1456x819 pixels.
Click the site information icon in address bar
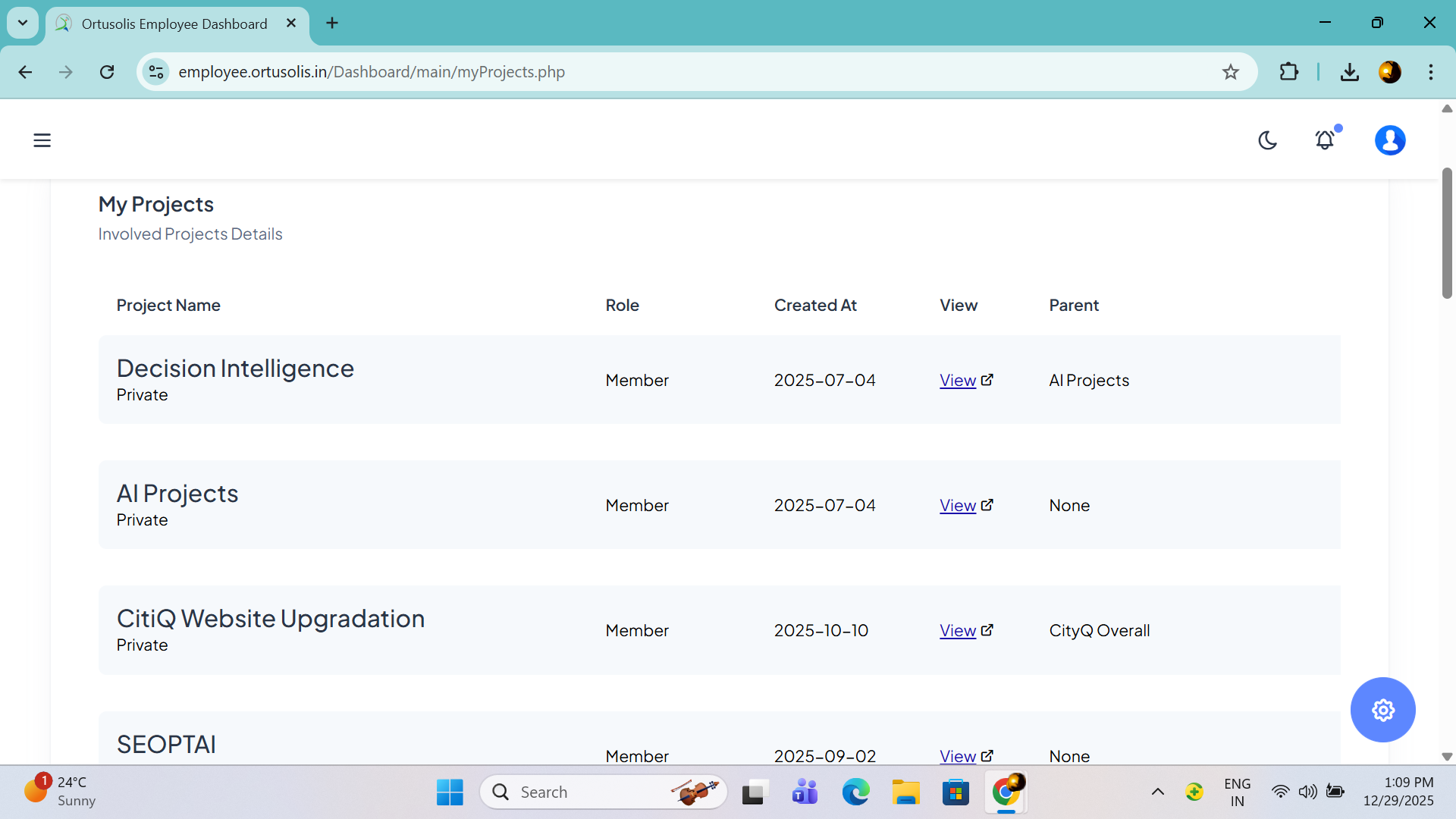pos(156,72)
